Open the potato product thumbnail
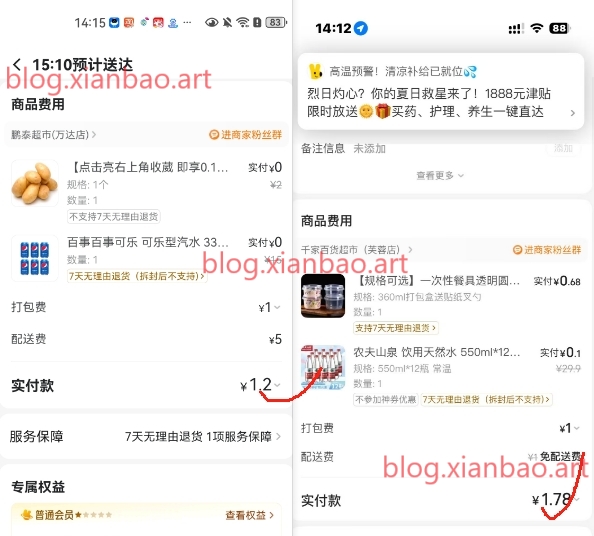The height and width of the screenshot is (536, 594). (35, 183)
